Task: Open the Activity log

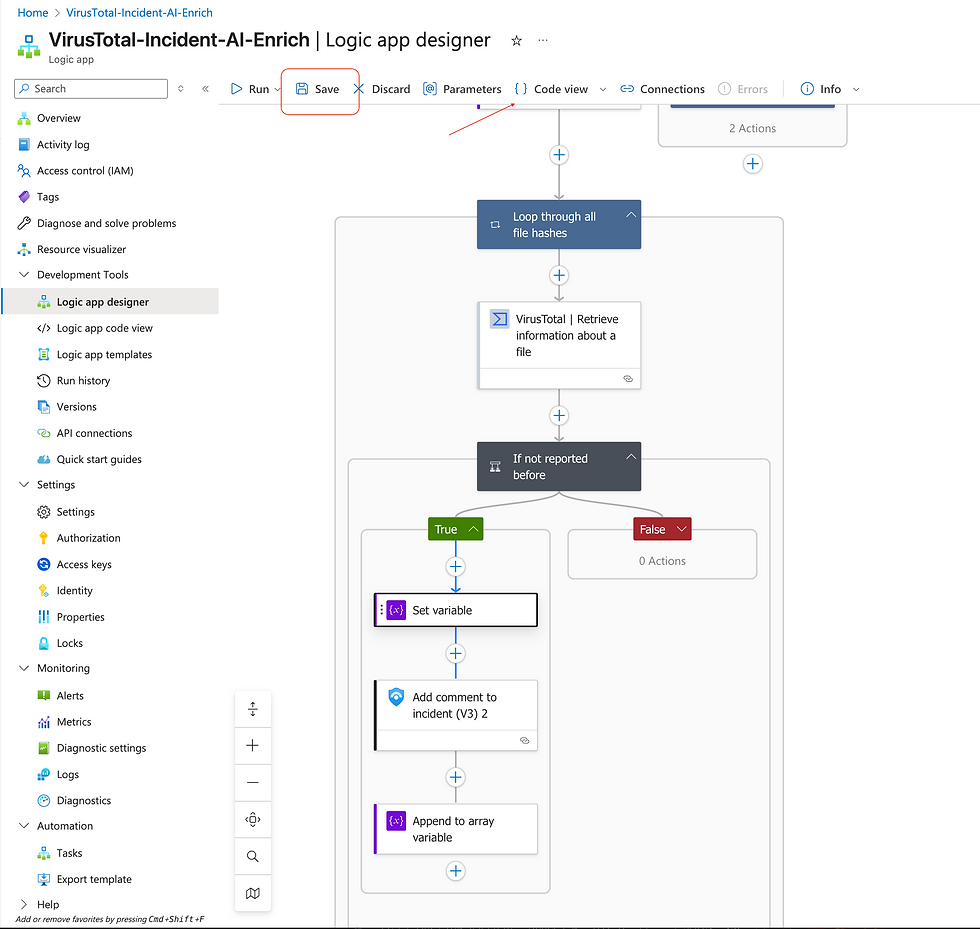Action: click(x=63, y=144)
